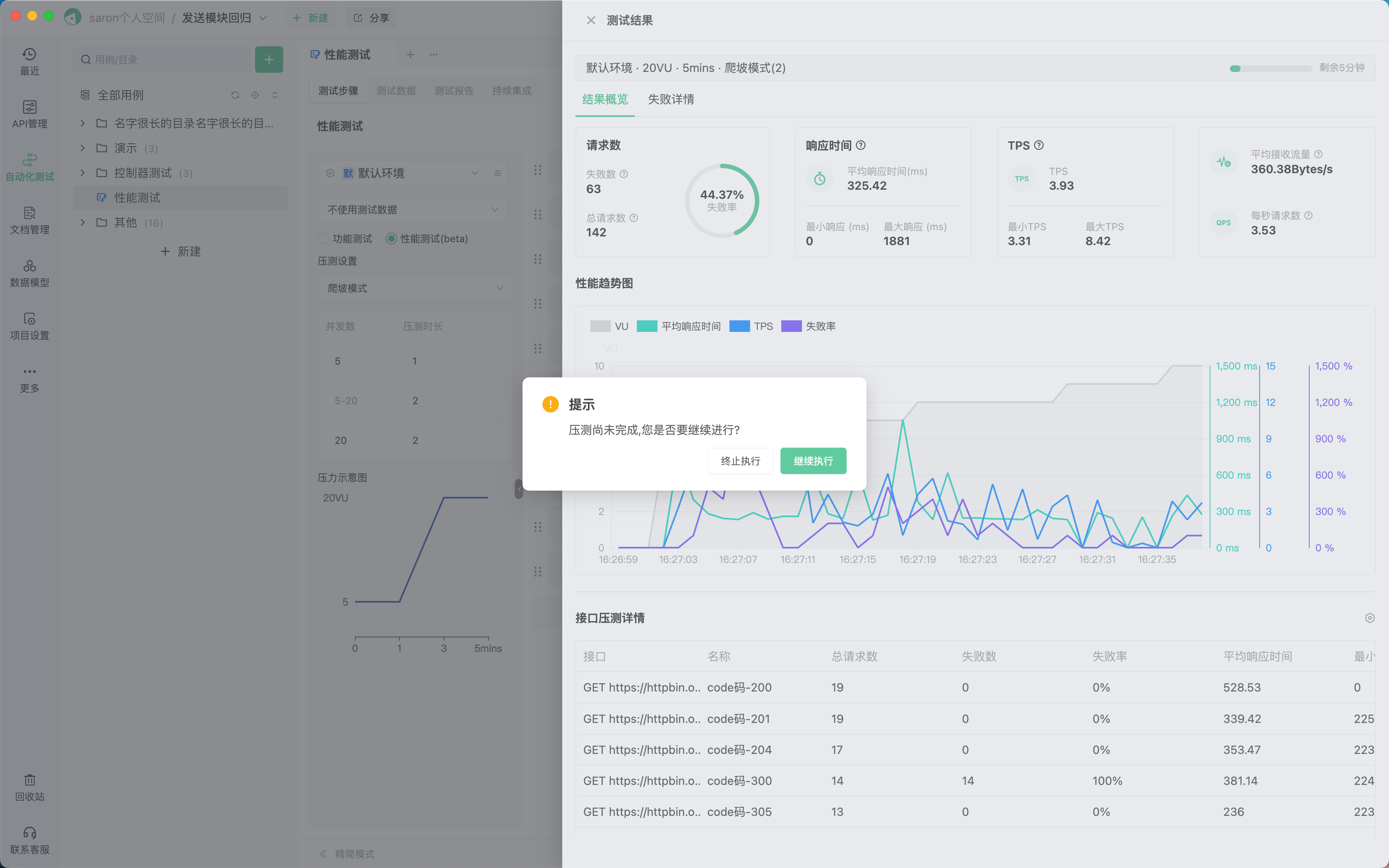Open API管理 in the sidebar

tap(29, 115)
